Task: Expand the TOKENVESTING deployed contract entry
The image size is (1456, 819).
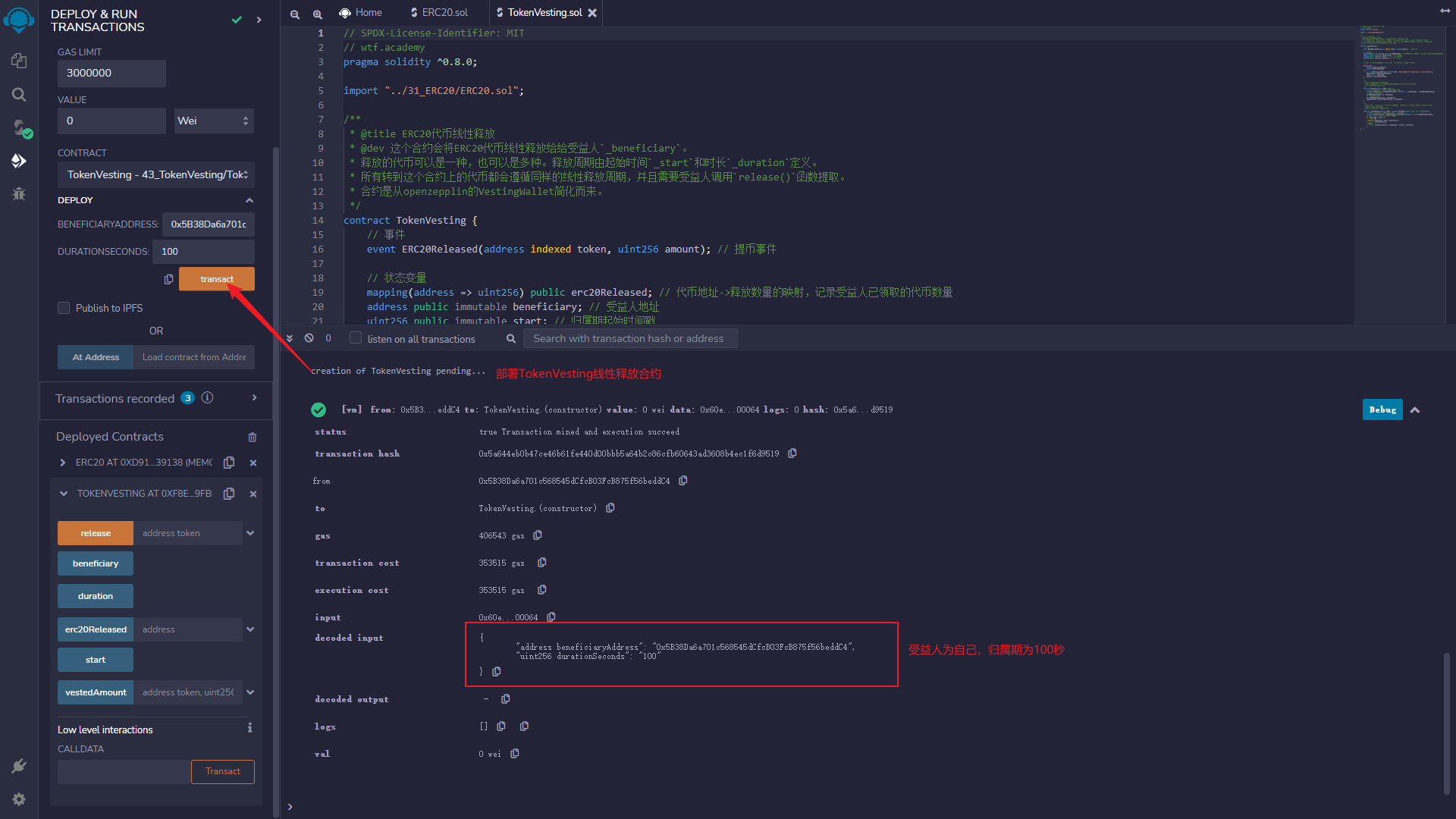Action: tap(64, 493)
